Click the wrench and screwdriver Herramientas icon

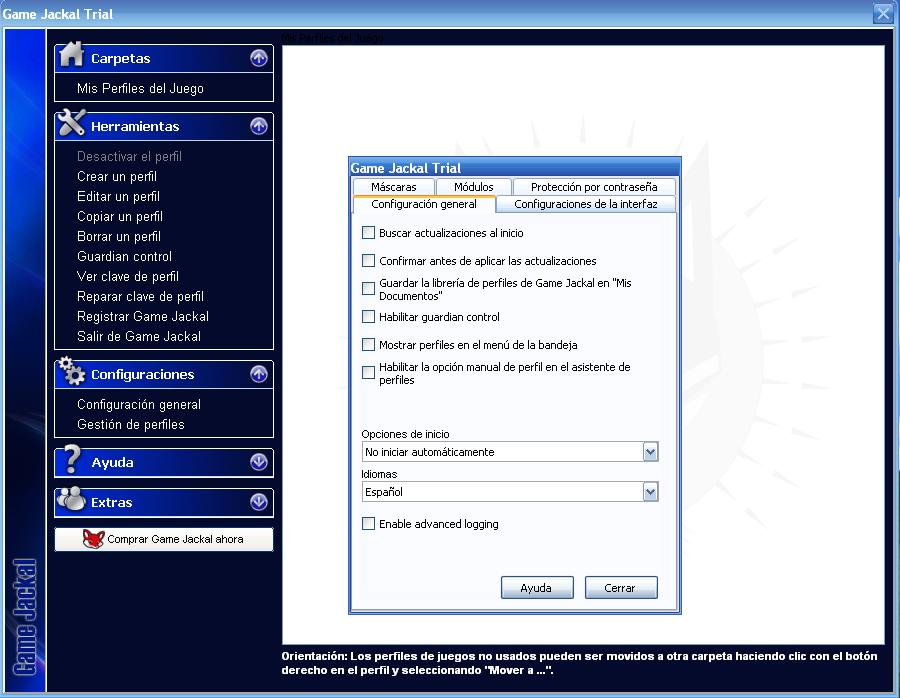coord(72,122)
